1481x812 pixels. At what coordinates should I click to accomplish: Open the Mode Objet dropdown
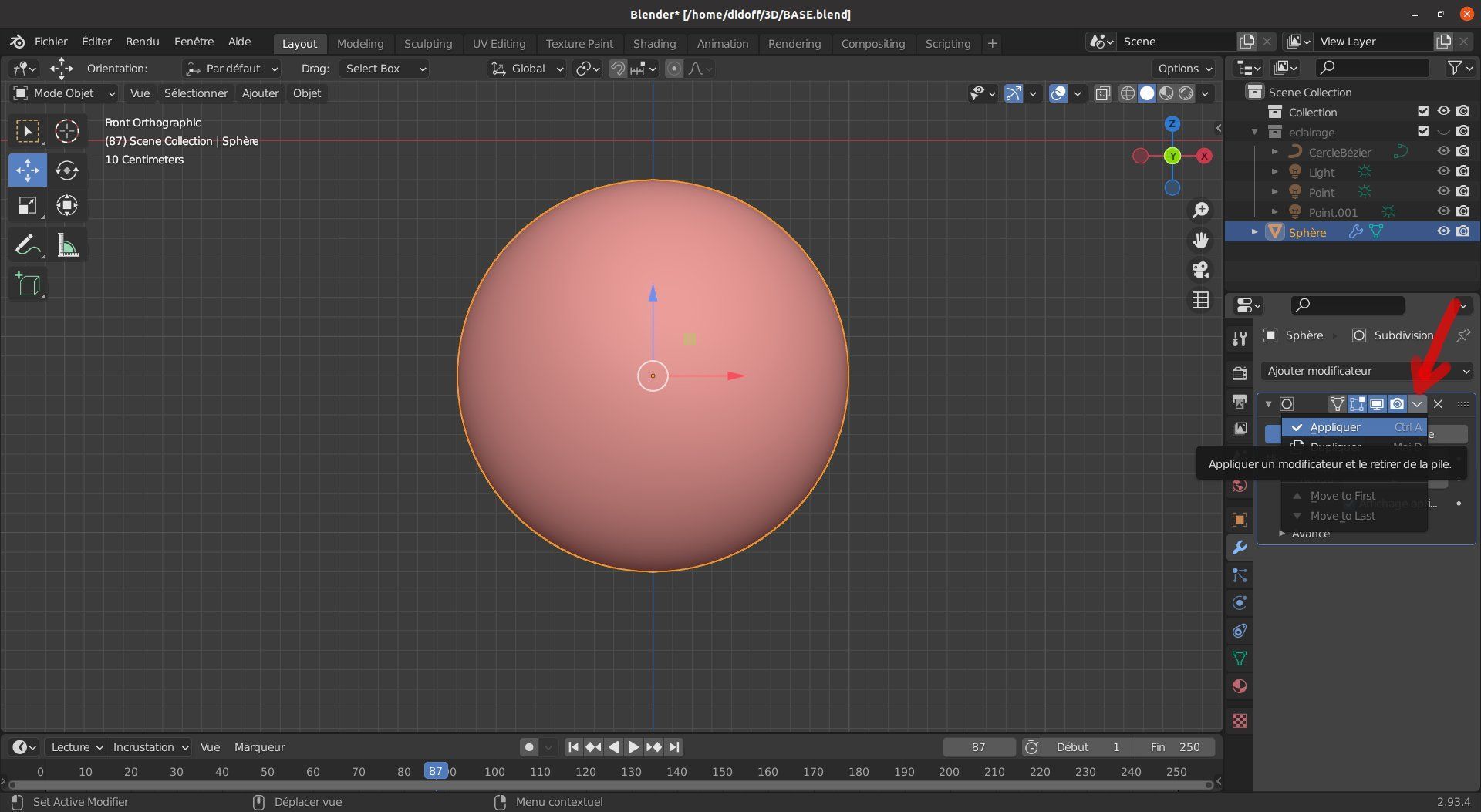click(65, 93)
